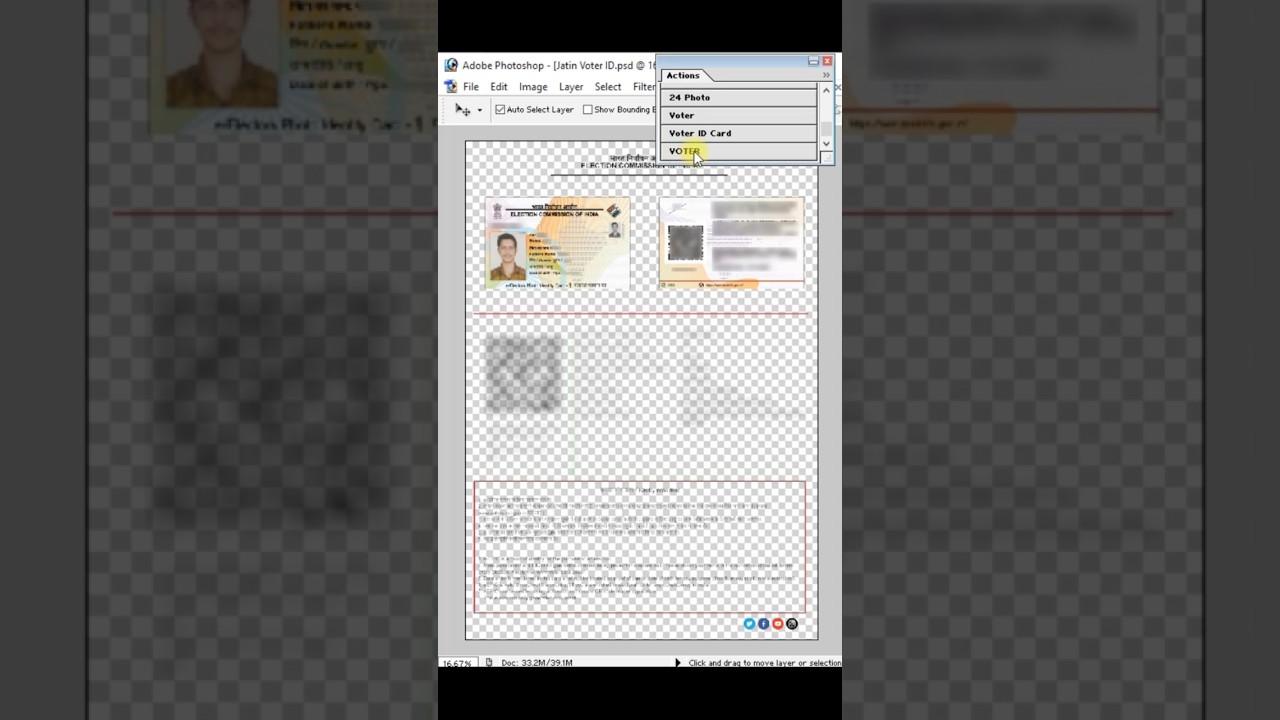This screenshot has height=720, width=1280.
Task: Enable the Show Bounding Box checkbox
Action: click(x=587, y=110)
